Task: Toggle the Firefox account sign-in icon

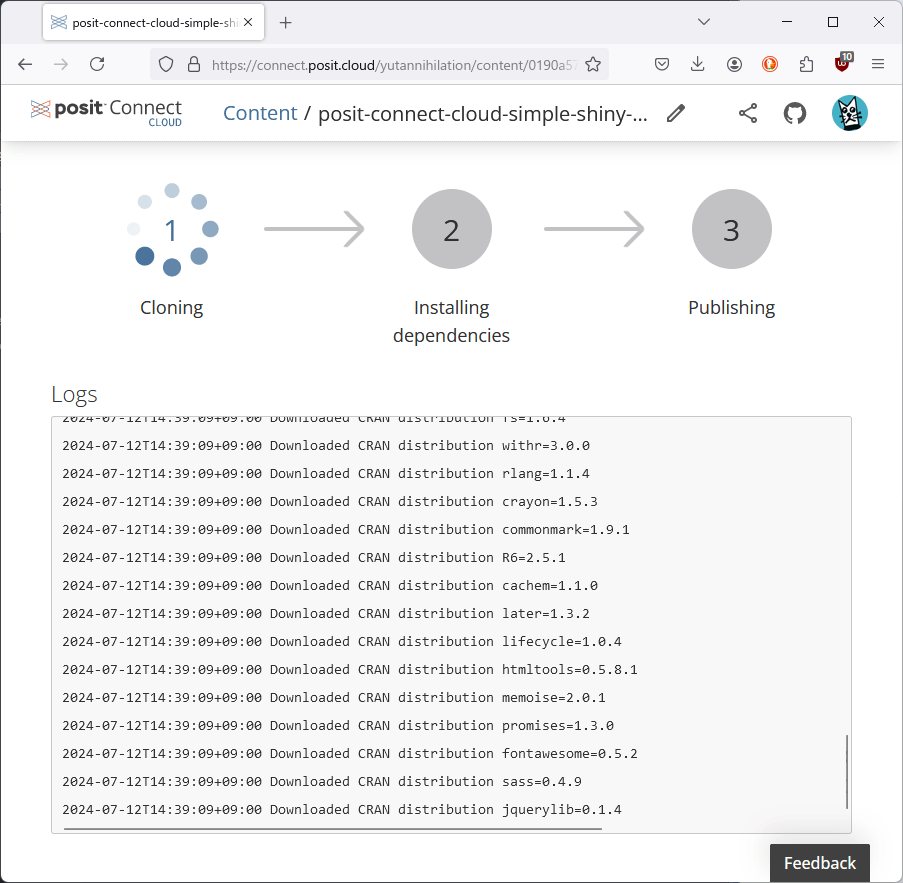Action: click(x=733, y=63)
